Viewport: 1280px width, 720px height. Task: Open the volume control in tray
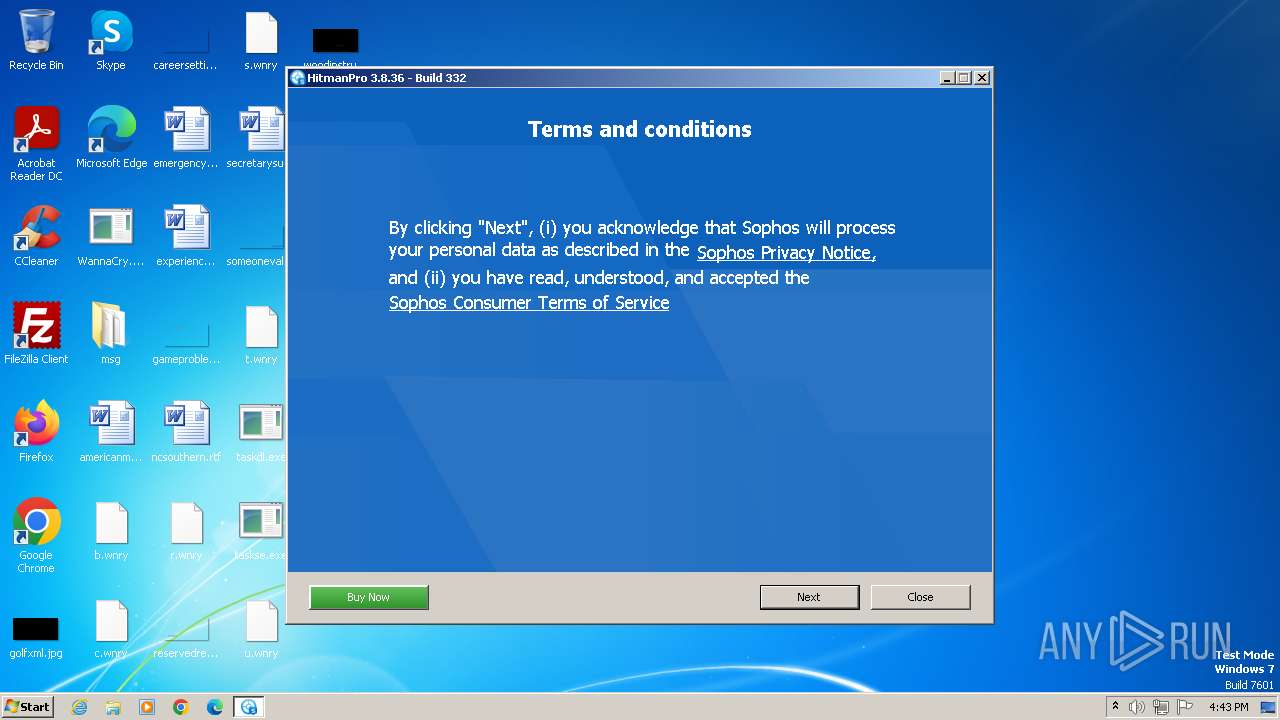coord(1137,707)
